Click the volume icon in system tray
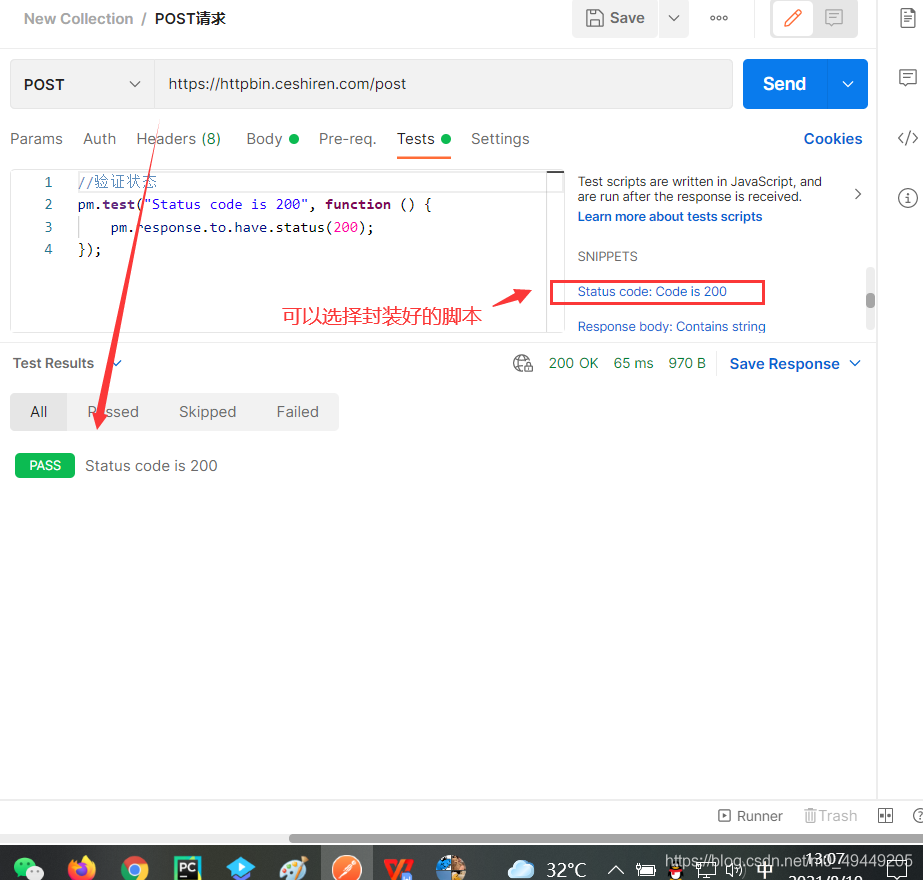This screenshot has height=880, width=923. (x=735, y=869)
